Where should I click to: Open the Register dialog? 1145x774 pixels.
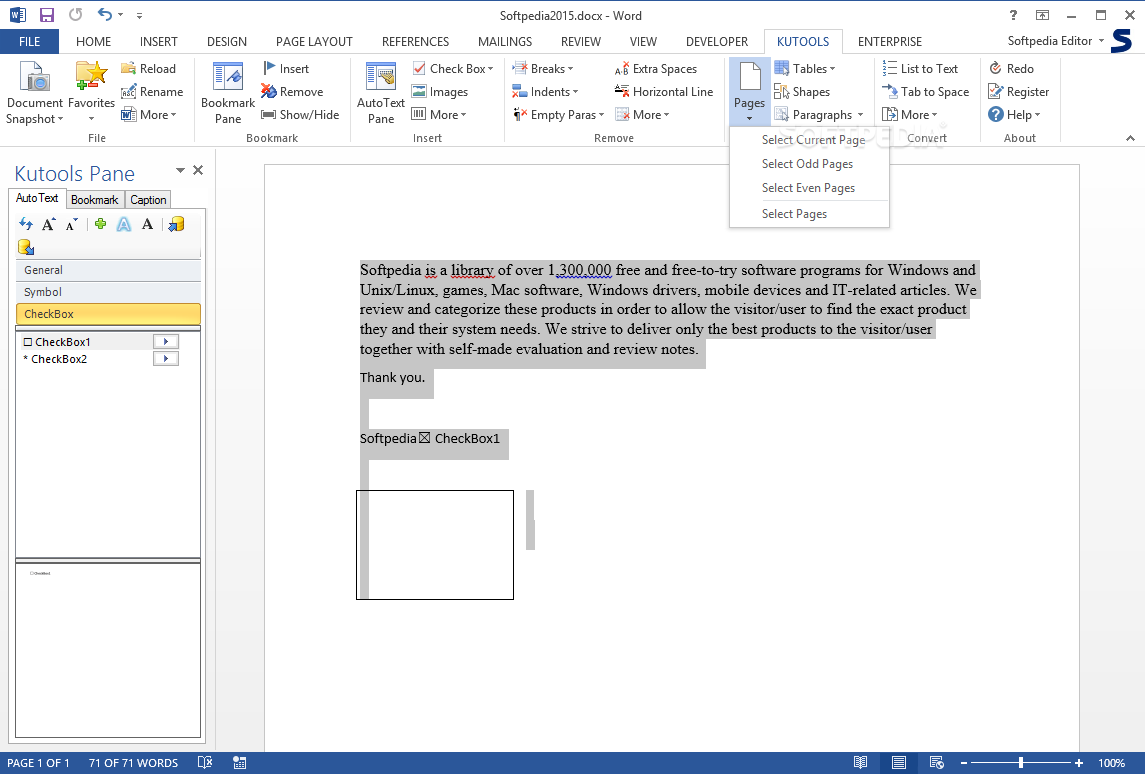coord(1019,92)
